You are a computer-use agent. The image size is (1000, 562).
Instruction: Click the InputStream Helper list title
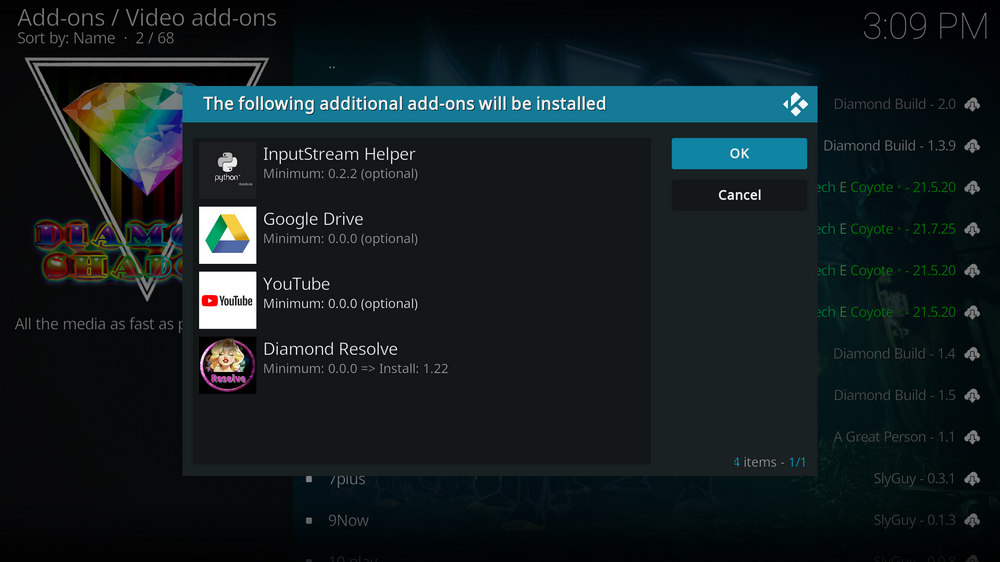(339, 154)
